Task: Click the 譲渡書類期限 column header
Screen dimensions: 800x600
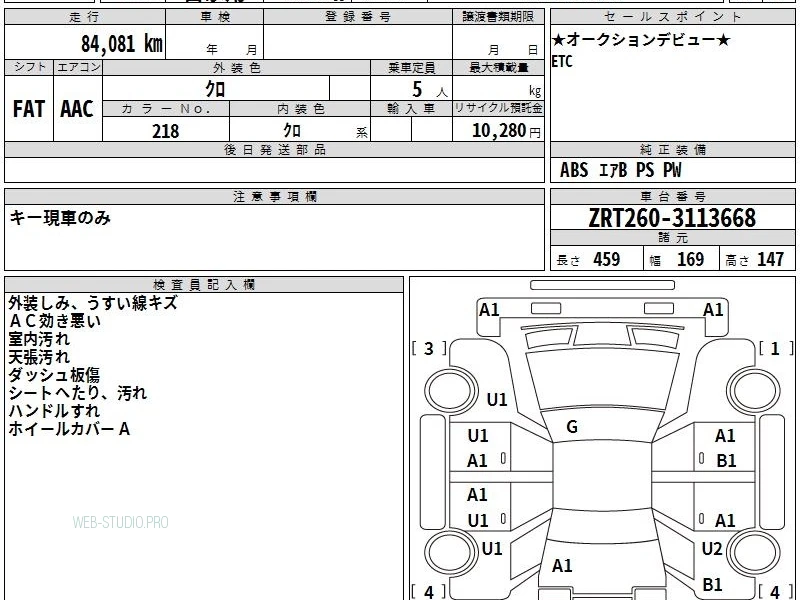Action: [498, 17]
